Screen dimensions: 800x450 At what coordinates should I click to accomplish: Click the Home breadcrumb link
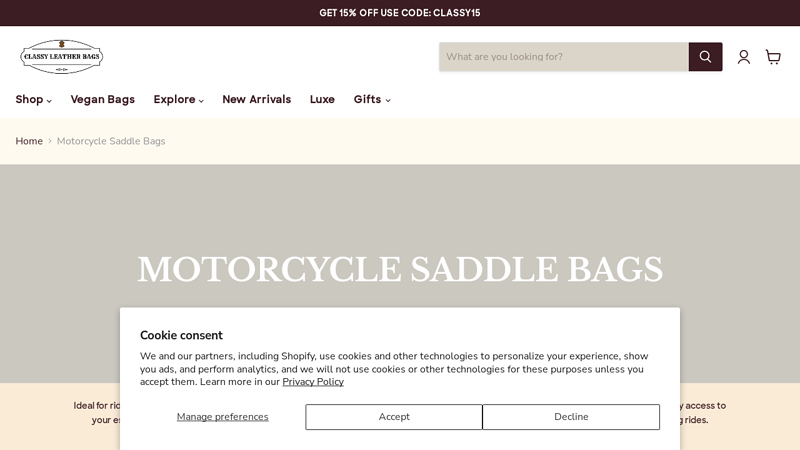point(29,141)
